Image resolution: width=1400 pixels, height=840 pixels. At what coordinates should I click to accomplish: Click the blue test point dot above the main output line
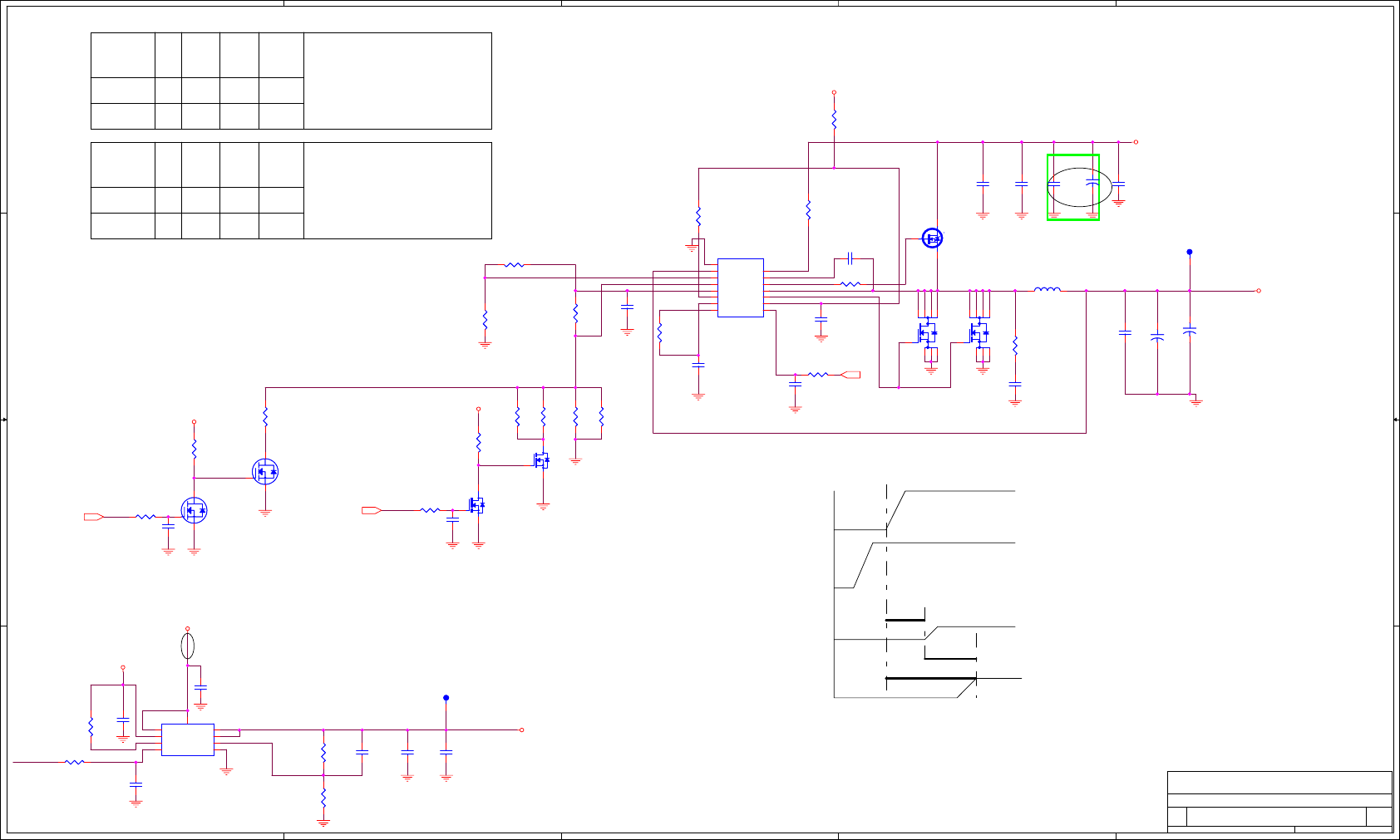pyautogui.click(x=1190, y=252)
